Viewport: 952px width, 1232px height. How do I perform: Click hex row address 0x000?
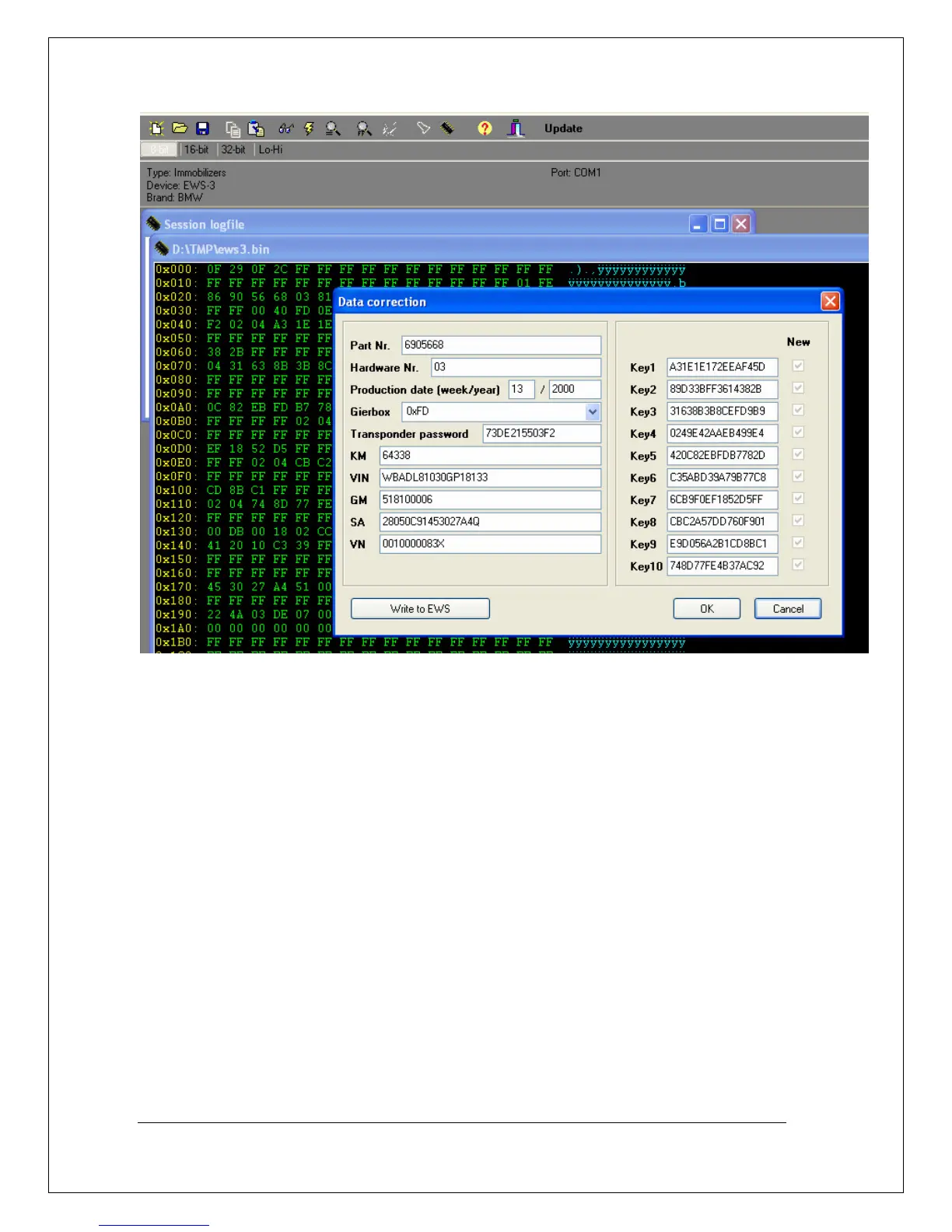(x=177, y=269)
